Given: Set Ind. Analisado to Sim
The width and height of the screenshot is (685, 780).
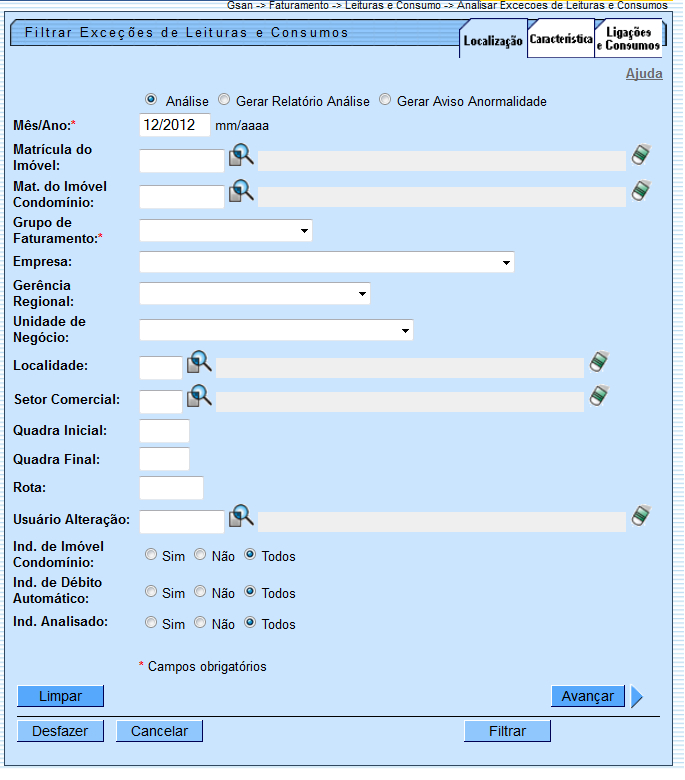Looking at the screenshot, I should click(x=151, y=622).
